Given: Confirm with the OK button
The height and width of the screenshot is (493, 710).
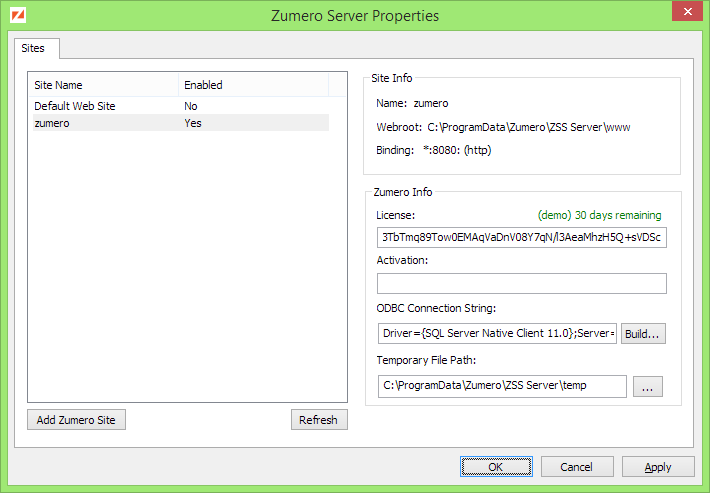Looking at the screenshot, I should [x=496, y=467].
